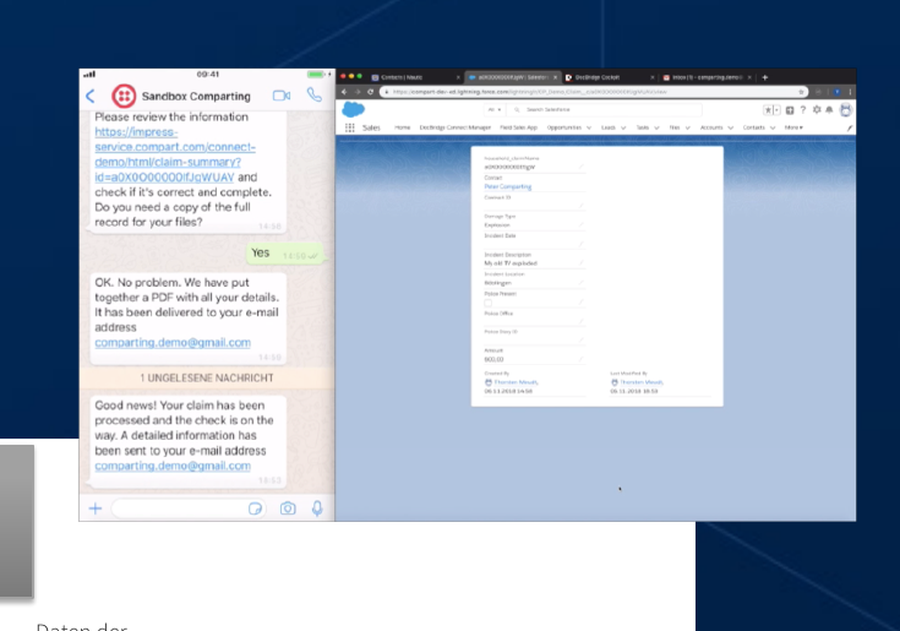This screenshot has height=631, width=900.
Task: Open the Favorites list dropdown arrow
Action: pos(777,110)
